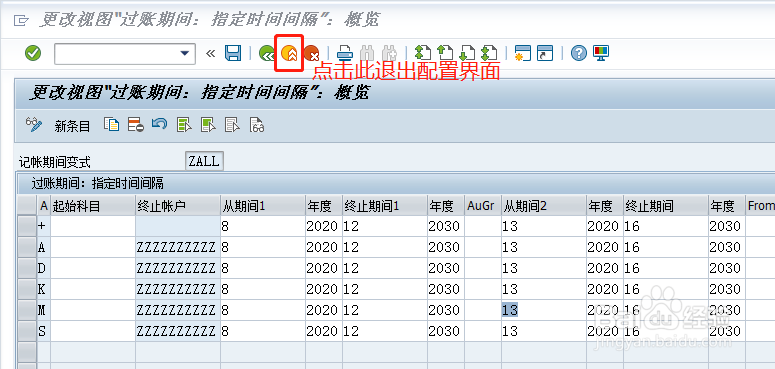Viewport: 775px width, 369px height.
Task: Click the Undo Change arrow icon
Action: click(x=159, y=124)
